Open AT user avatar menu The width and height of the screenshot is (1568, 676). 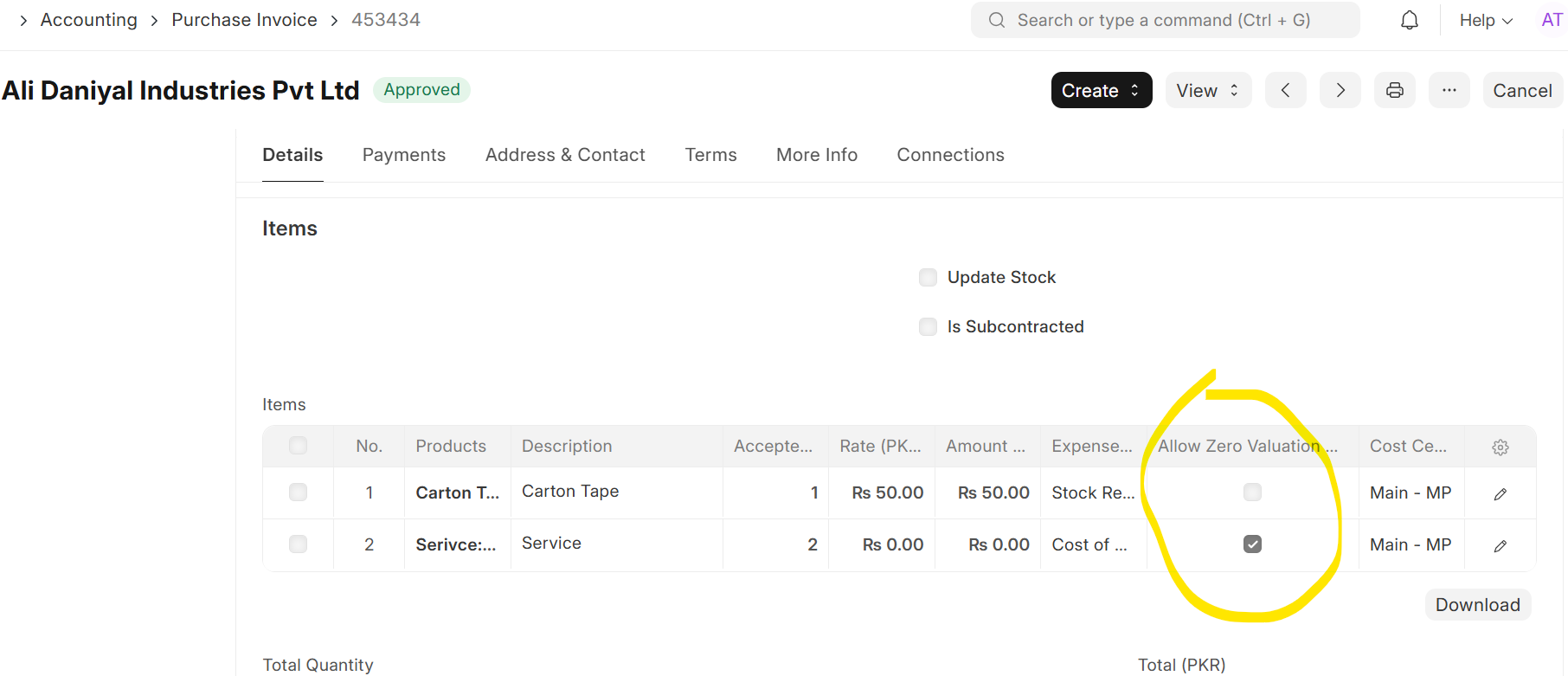[x=1552, y=20]
